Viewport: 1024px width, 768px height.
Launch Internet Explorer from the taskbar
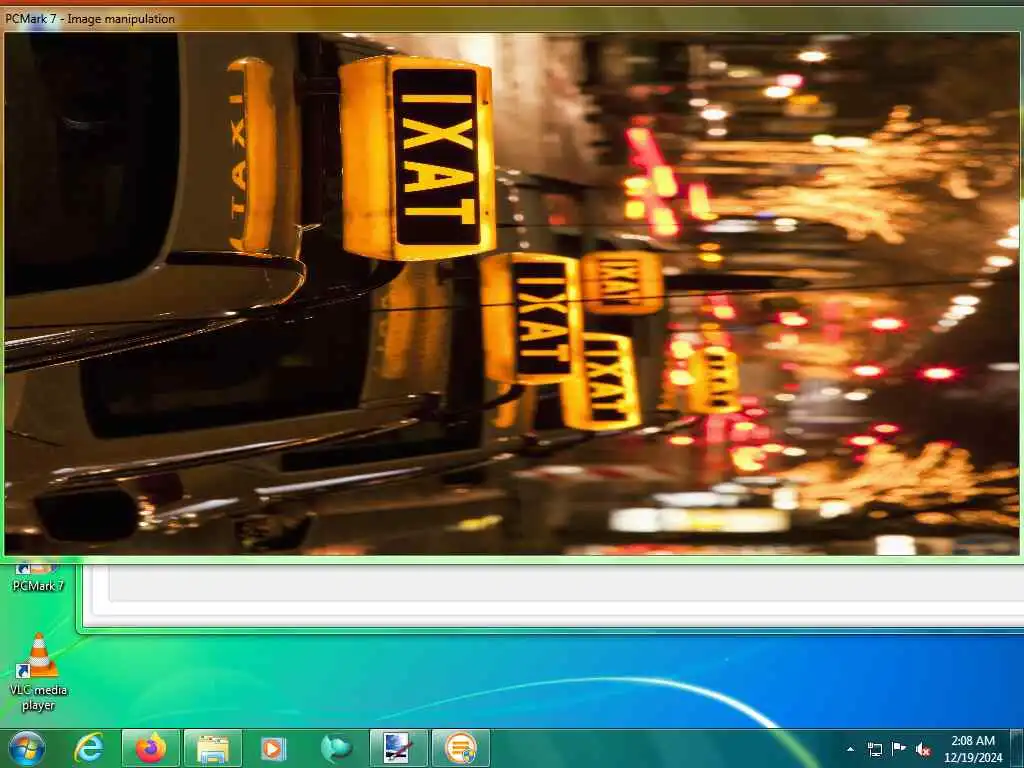89,748
